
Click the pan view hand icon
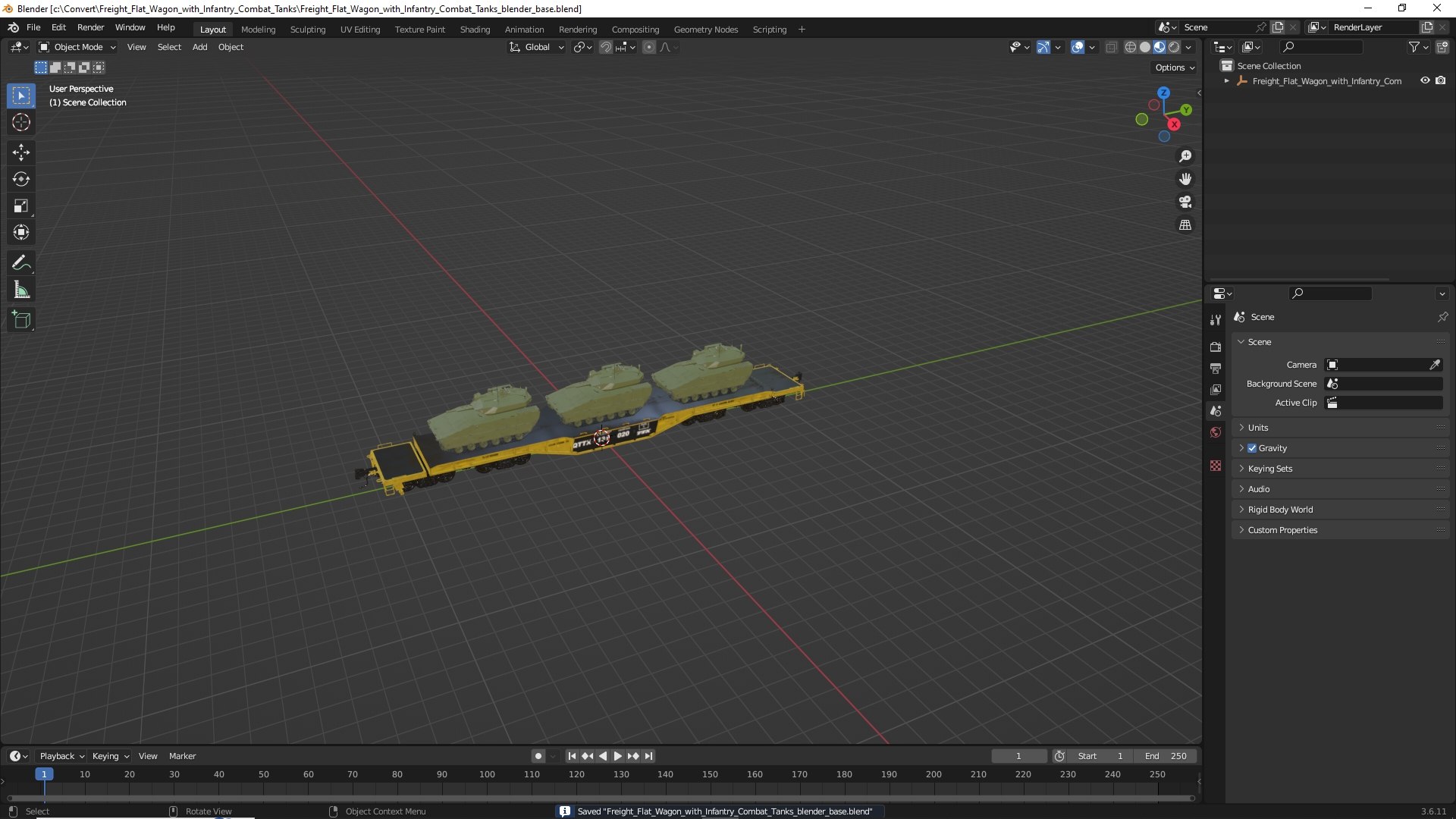pyautogui.click(x=1185, y=179)
